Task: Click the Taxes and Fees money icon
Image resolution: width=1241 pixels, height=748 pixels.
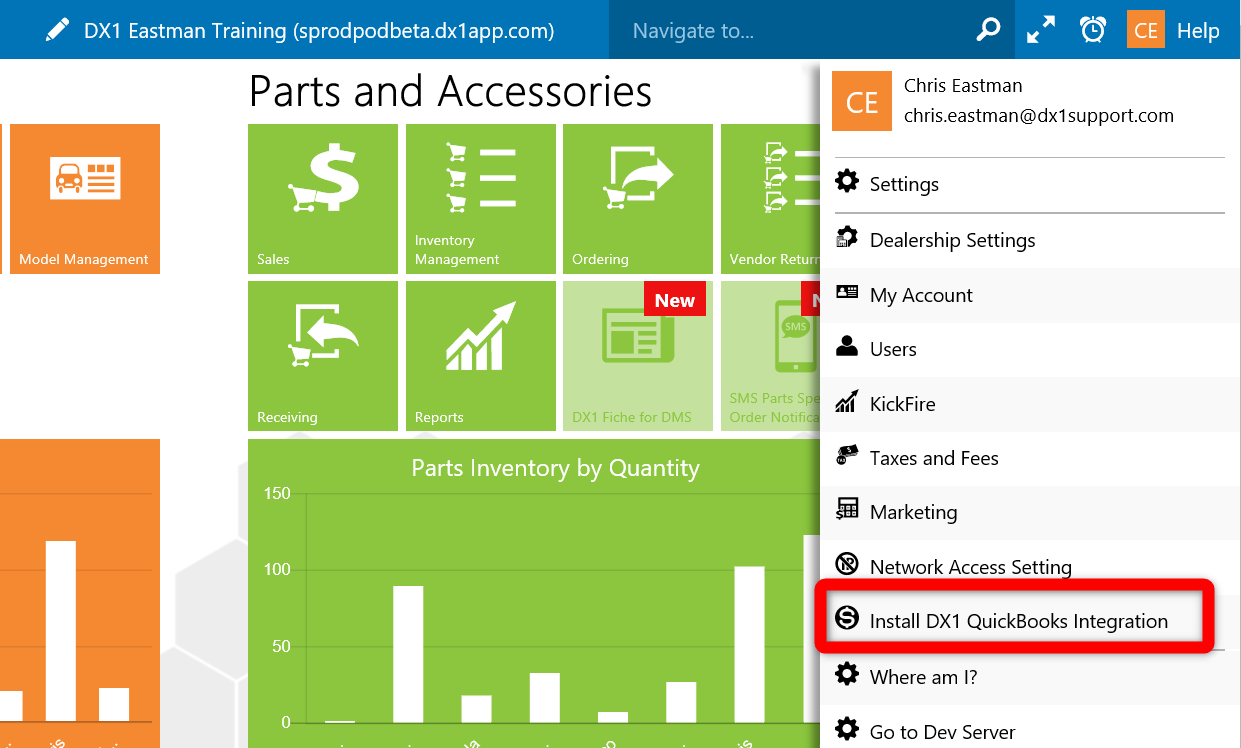Action: [847, 456]
